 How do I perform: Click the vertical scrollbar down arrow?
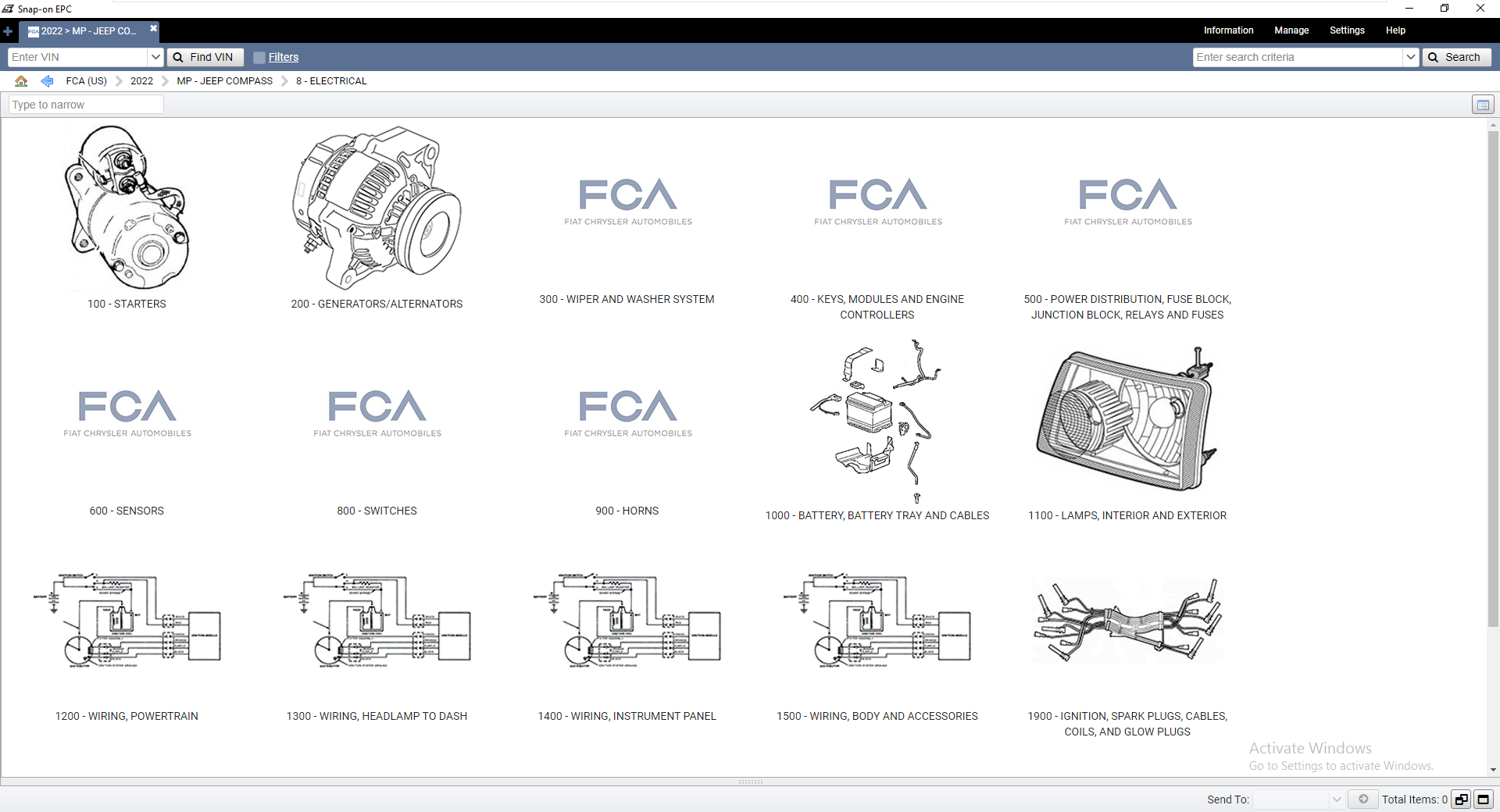point(1493,770)
